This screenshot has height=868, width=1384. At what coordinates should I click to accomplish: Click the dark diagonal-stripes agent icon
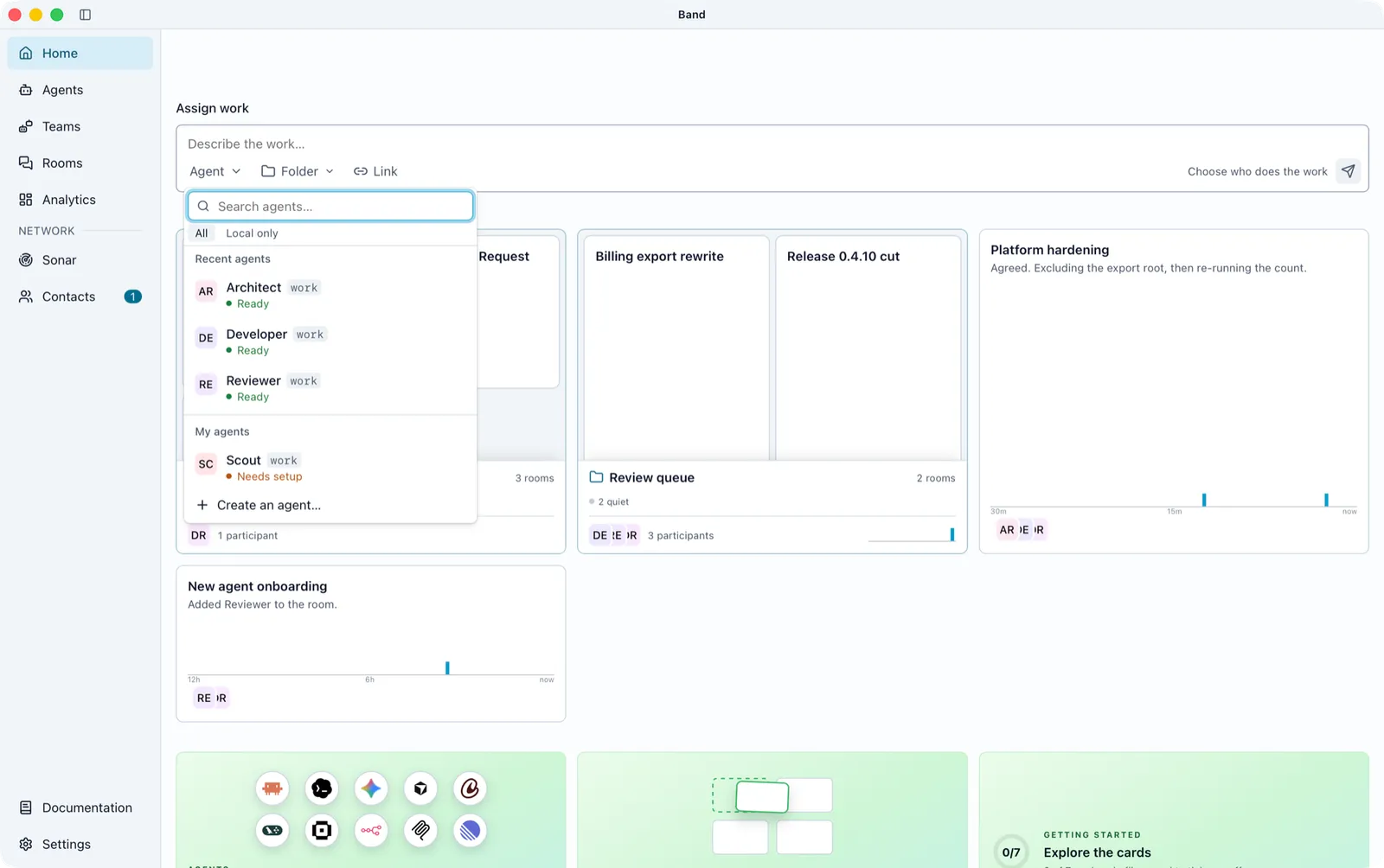pos(420,831)
